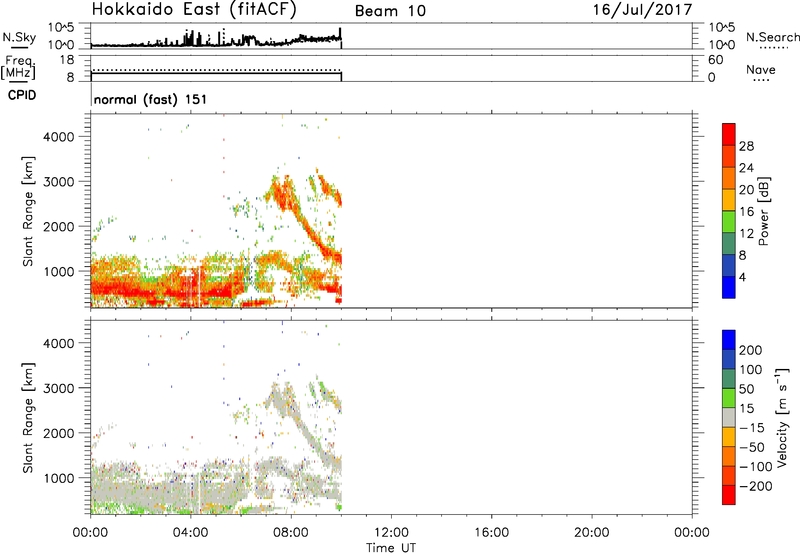Viewport: 800px width, 554px height.
Task: Click the '16' tick on power colorbar
Action: [x=746, y=212]
